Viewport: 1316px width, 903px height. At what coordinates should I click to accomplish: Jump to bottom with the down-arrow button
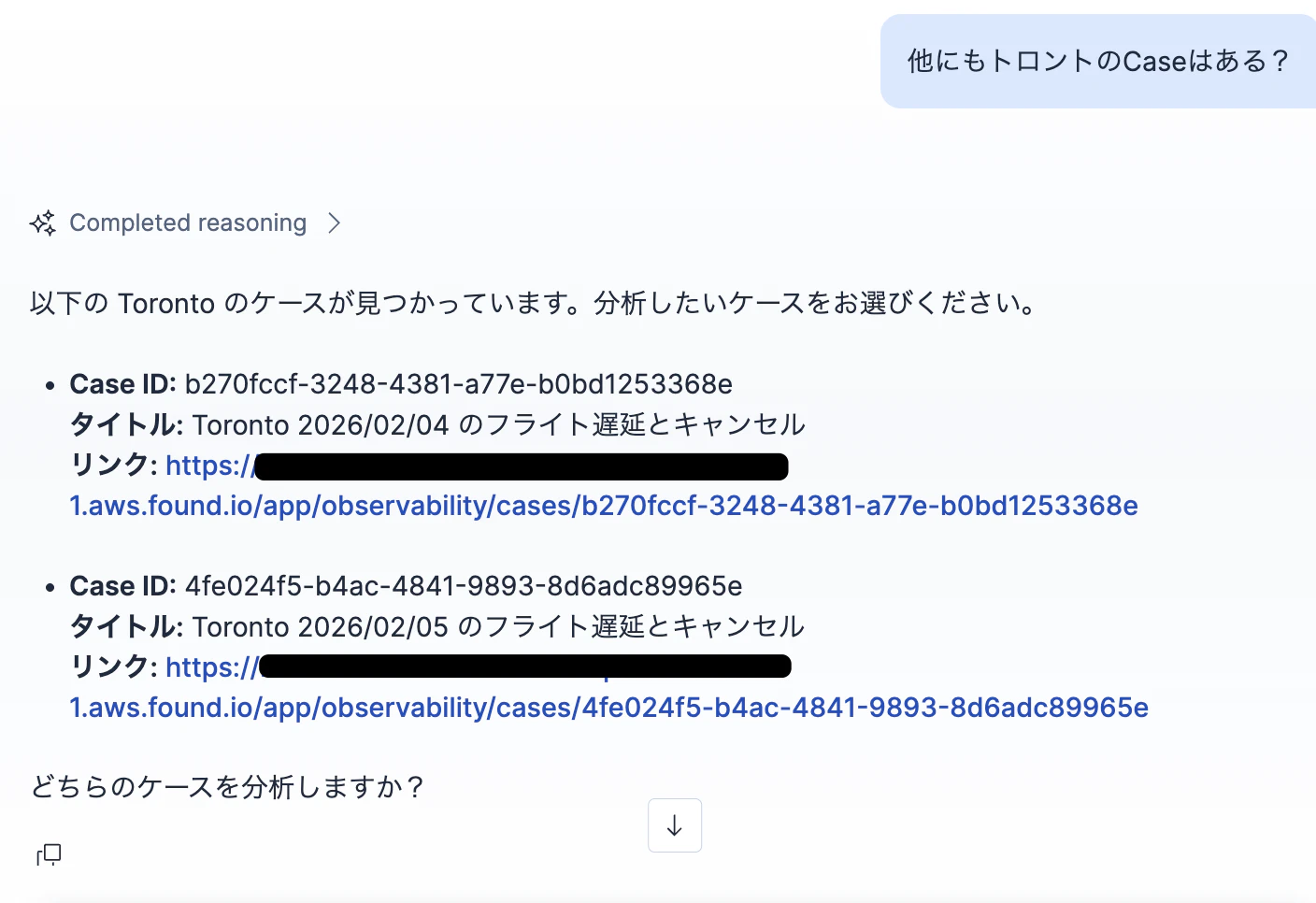pyautogui.click(x=675, y=825)
